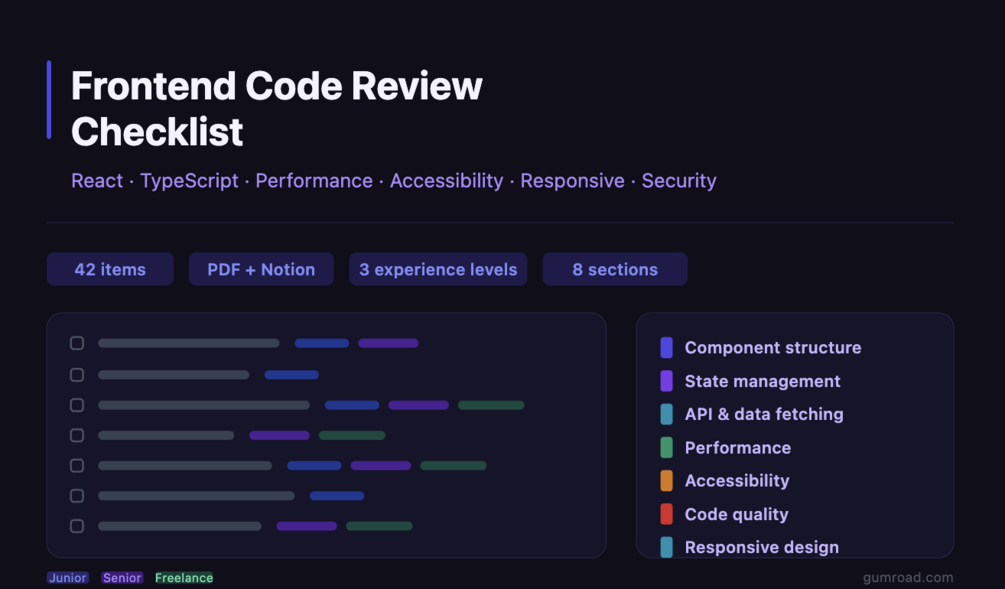The image size is (1005, 589).
Task: Click the Senior legend tag
Action: click(x=122, y=578)
